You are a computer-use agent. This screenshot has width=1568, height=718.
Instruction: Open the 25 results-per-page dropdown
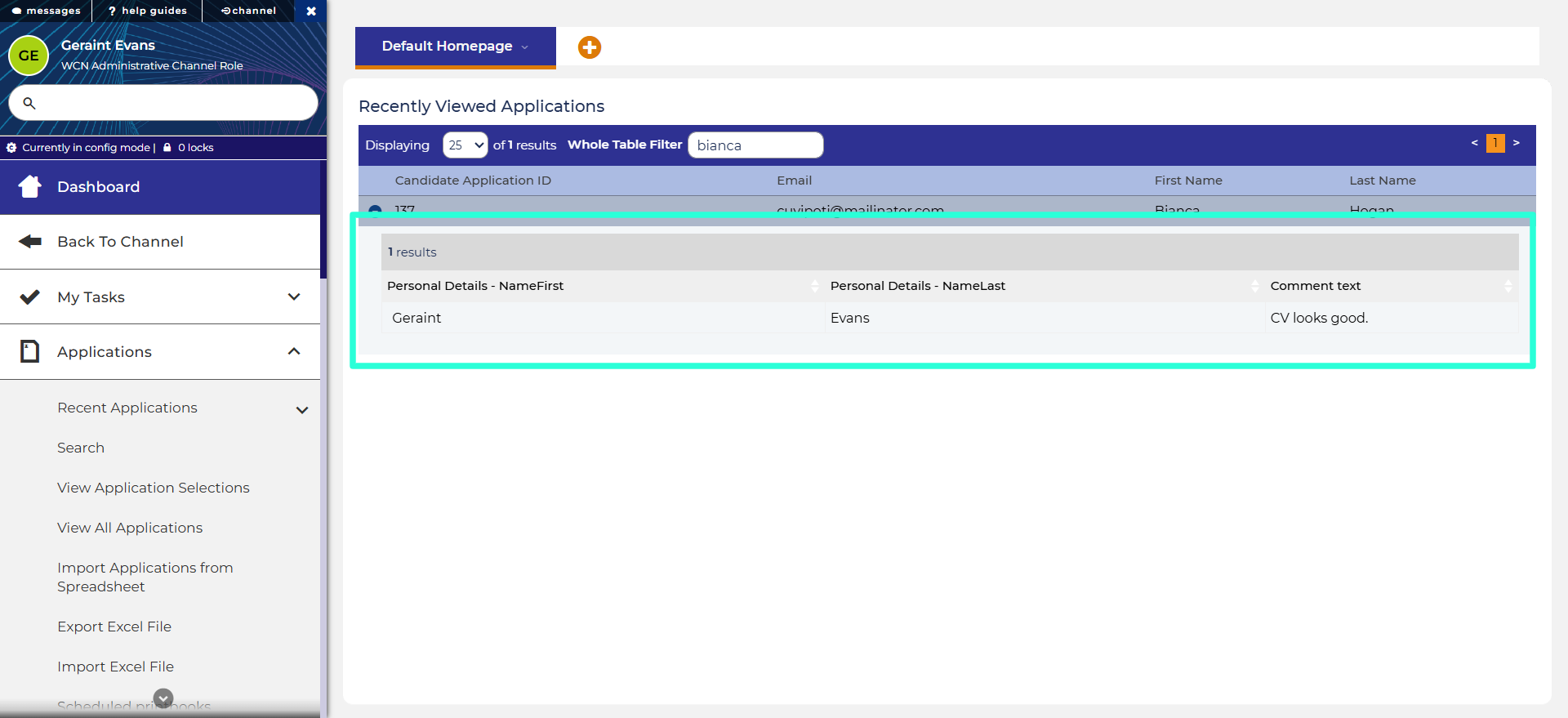tap(465, 145)
